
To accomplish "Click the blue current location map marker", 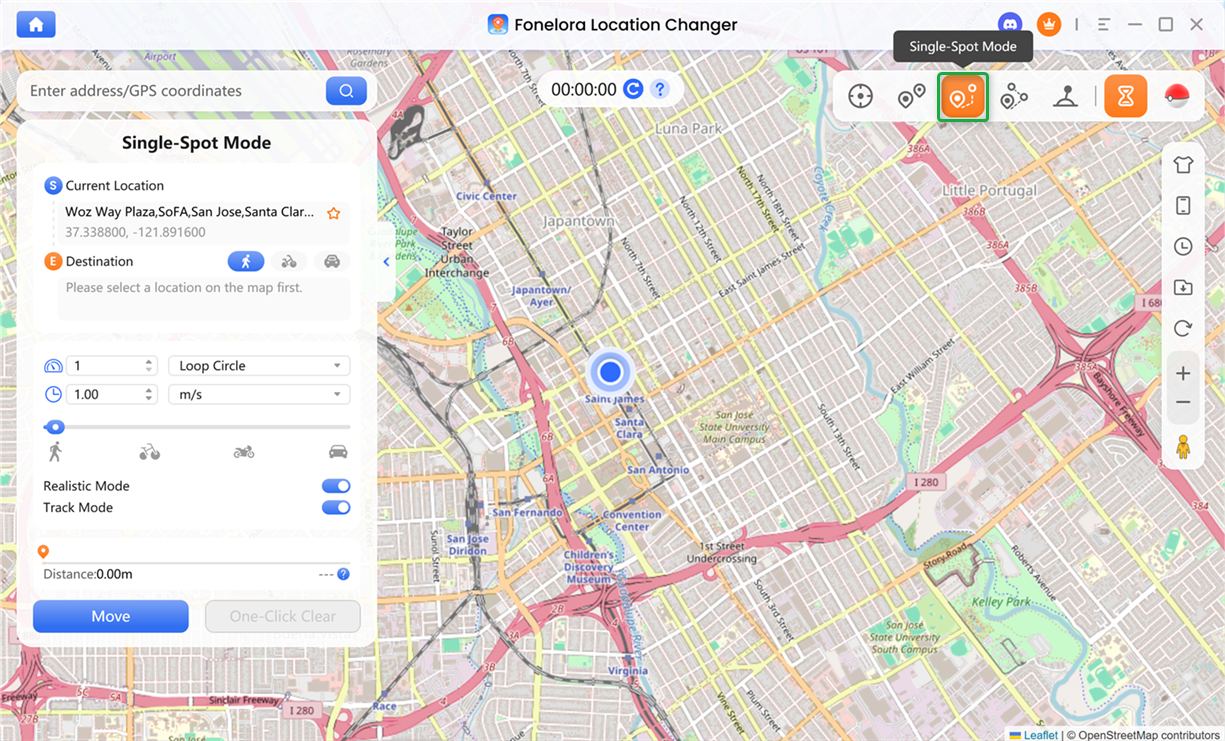I will [610, 372].
